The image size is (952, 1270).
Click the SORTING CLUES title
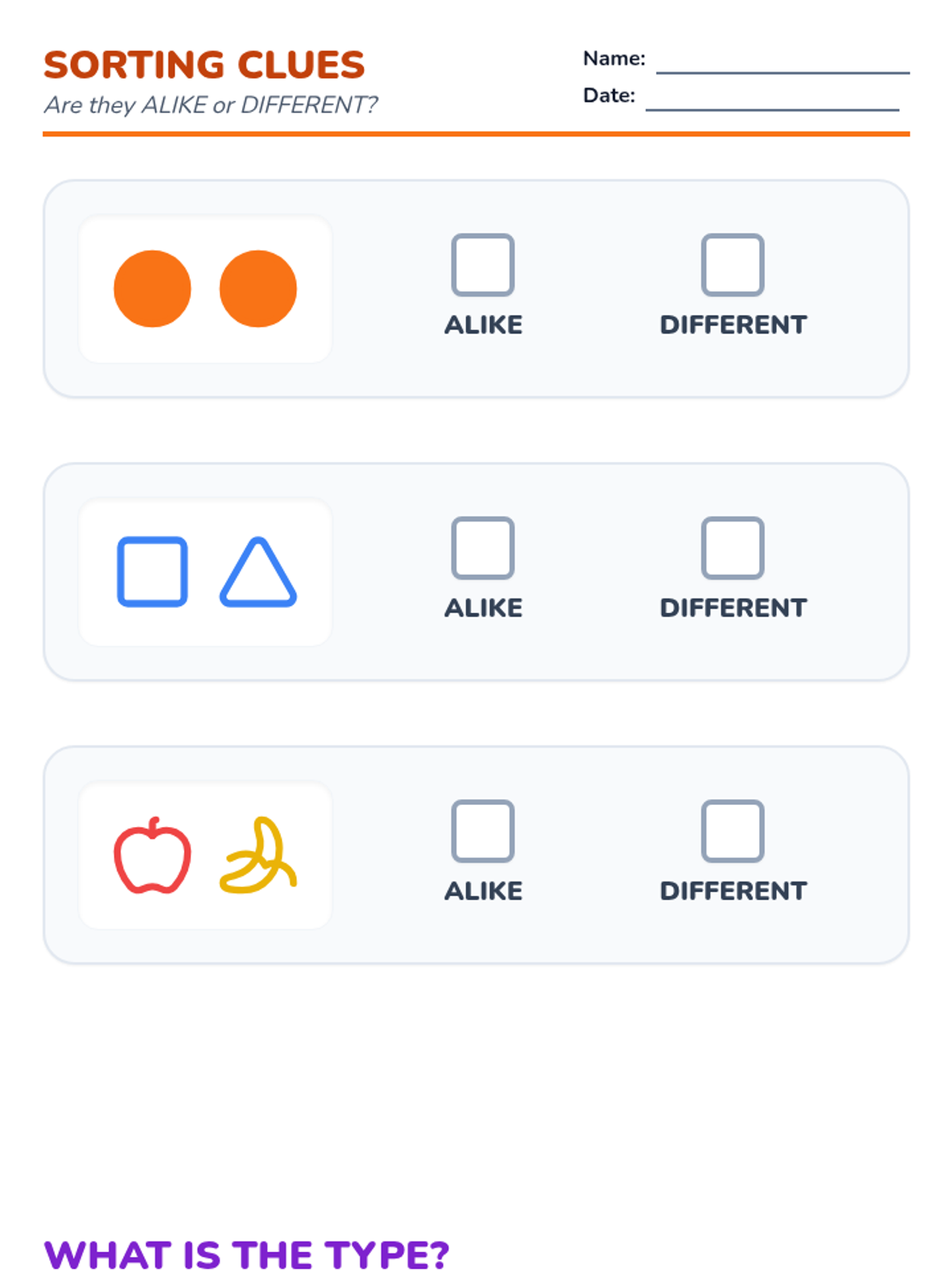coord(204,65)
